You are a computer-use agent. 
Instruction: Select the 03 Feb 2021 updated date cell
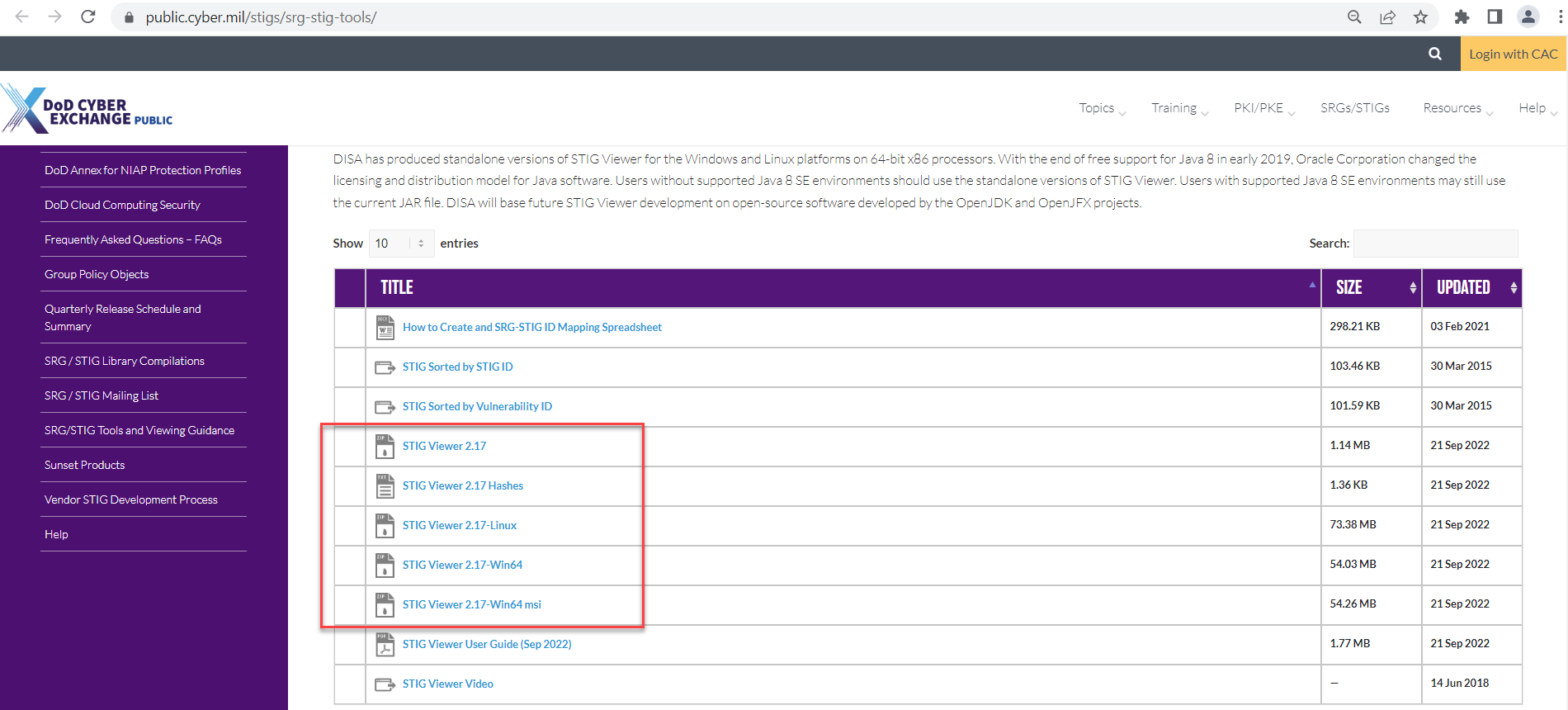point(1471,327)
